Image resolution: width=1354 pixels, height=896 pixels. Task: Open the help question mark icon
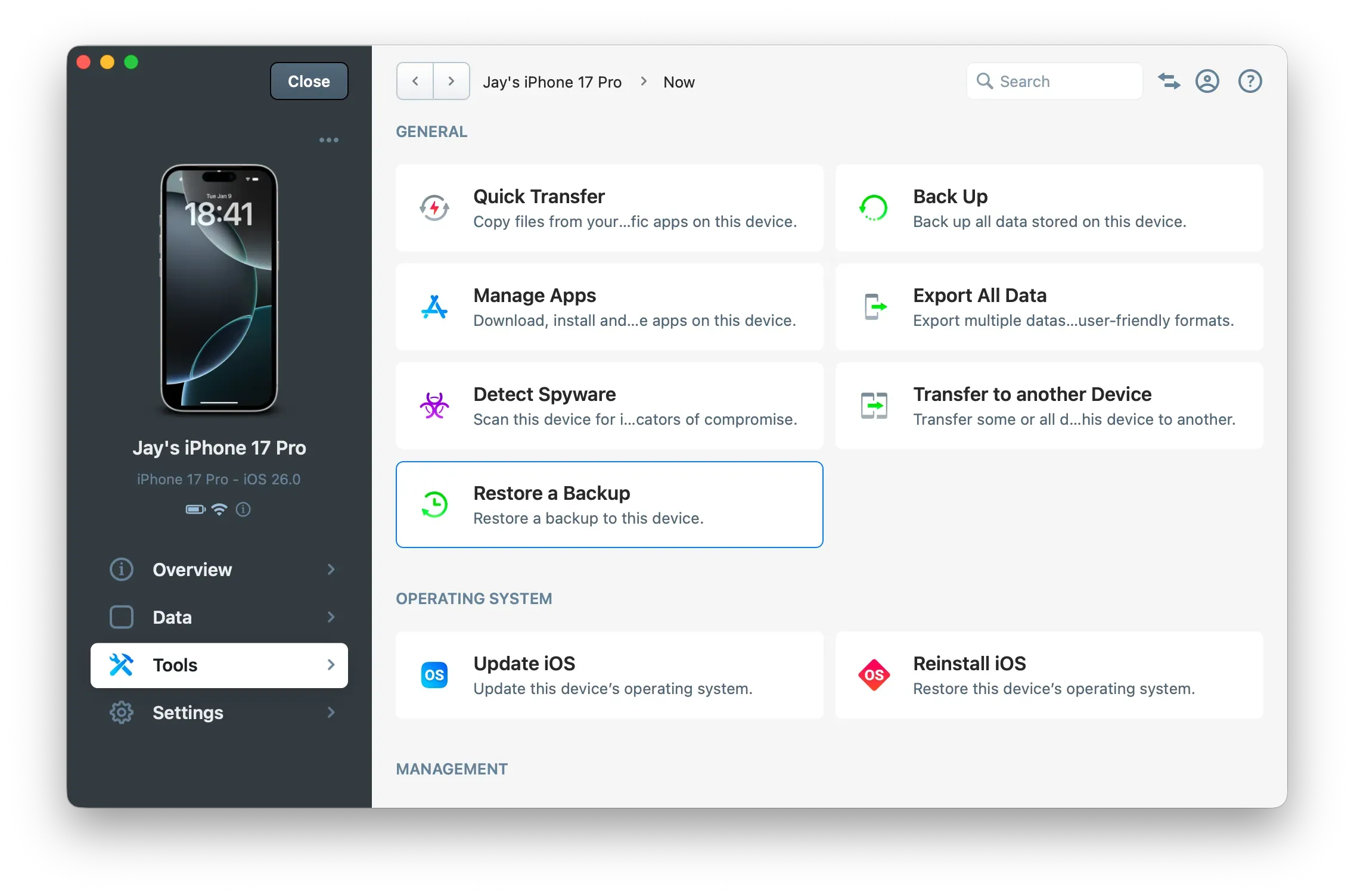click(1249, 81)
